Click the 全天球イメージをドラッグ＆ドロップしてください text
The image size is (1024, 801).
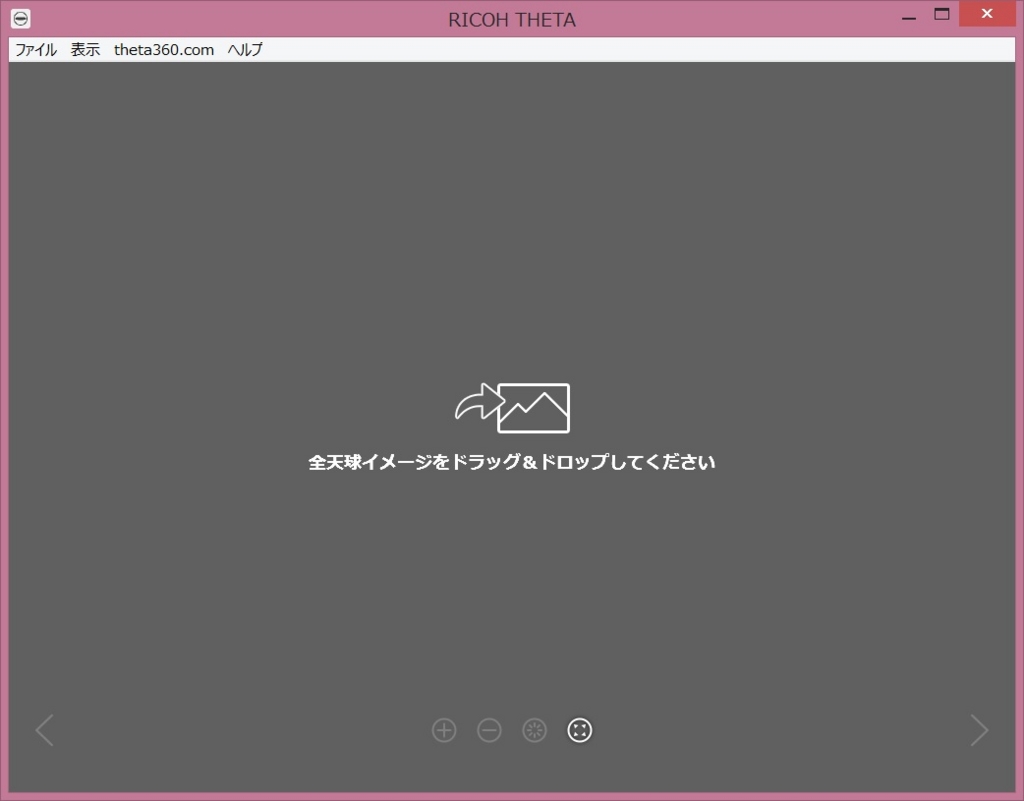[511, 462]
